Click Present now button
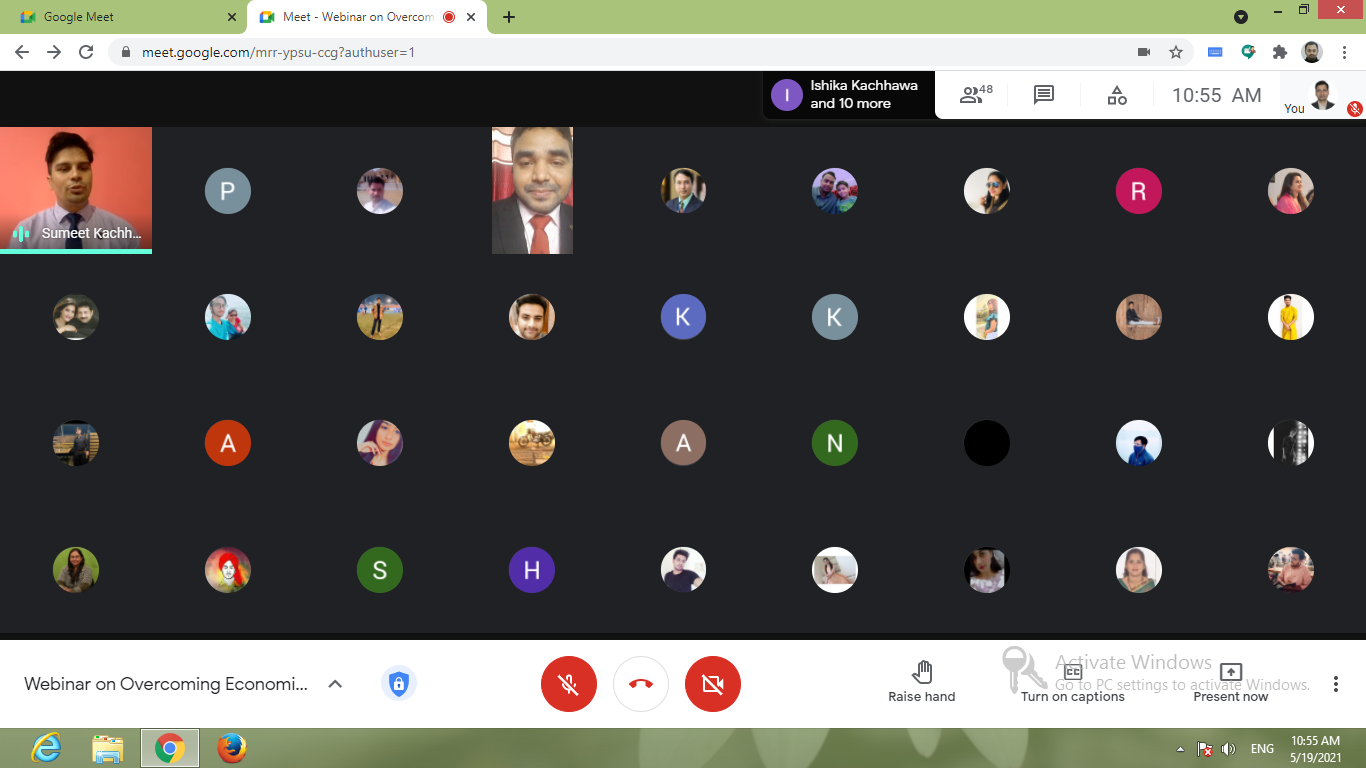The height and width of the screenshot is (768, 1366). (x=1230, y=683)
